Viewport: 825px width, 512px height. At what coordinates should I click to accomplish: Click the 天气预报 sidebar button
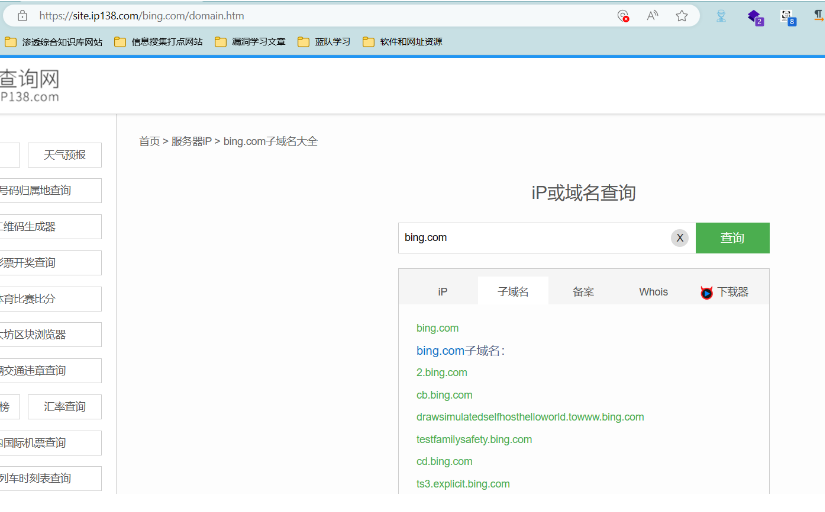click(x=65, y=155)
